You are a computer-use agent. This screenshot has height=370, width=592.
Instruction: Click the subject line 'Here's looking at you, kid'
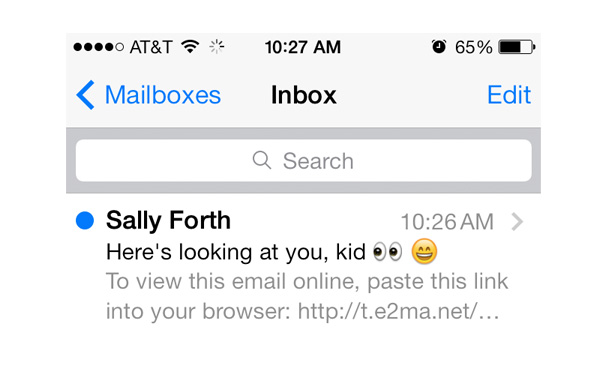(236, 252)
